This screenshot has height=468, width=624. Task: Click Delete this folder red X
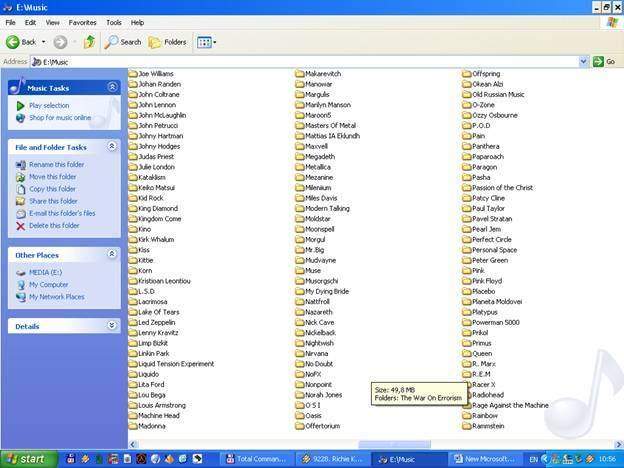coord(20,226)
